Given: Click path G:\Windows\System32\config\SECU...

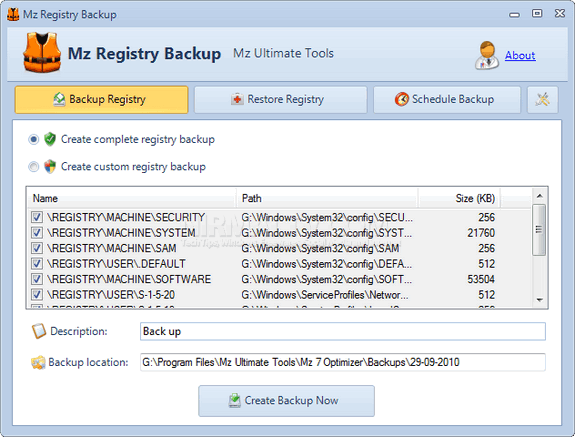Looking at the screenshot, I should 327,217.
